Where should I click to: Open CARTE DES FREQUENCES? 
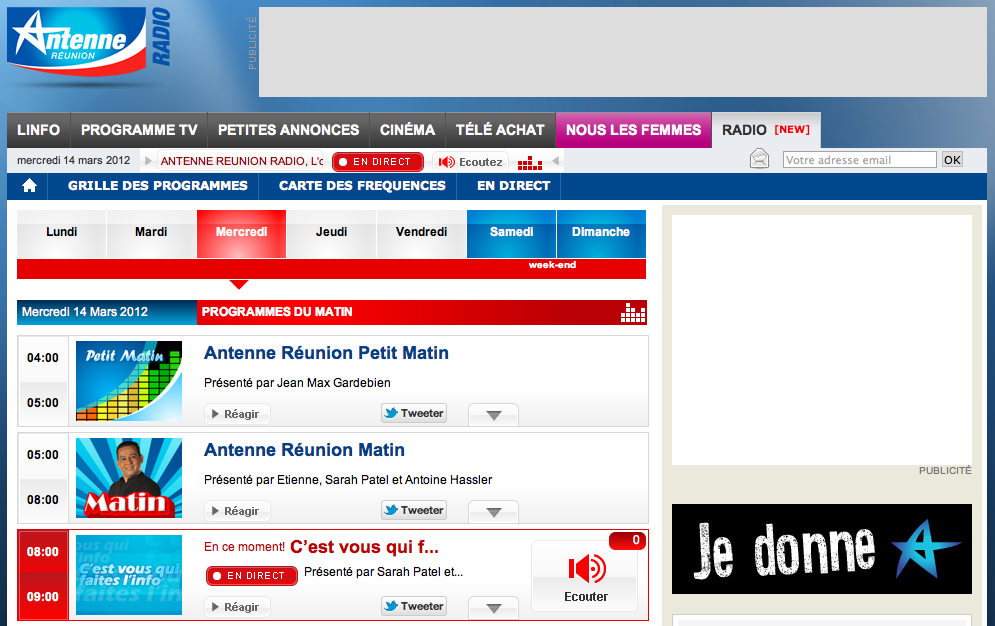[362, 186]
